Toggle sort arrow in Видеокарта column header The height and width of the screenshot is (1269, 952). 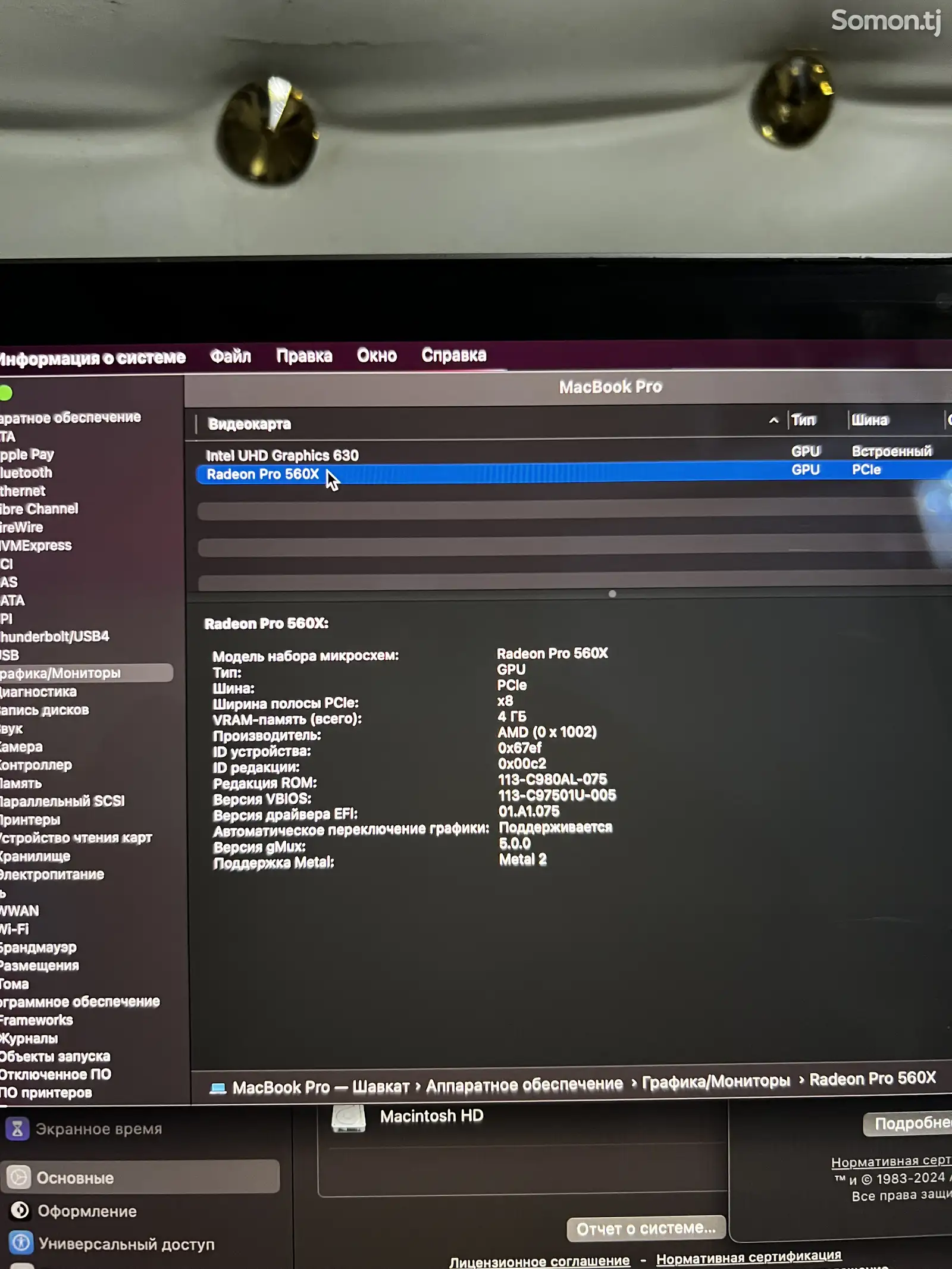click(773, 421)
